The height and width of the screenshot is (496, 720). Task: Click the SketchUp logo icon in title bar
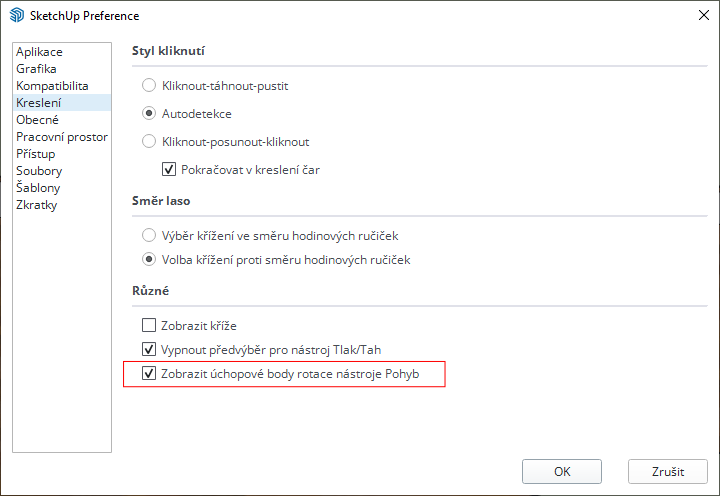(16, 16)
